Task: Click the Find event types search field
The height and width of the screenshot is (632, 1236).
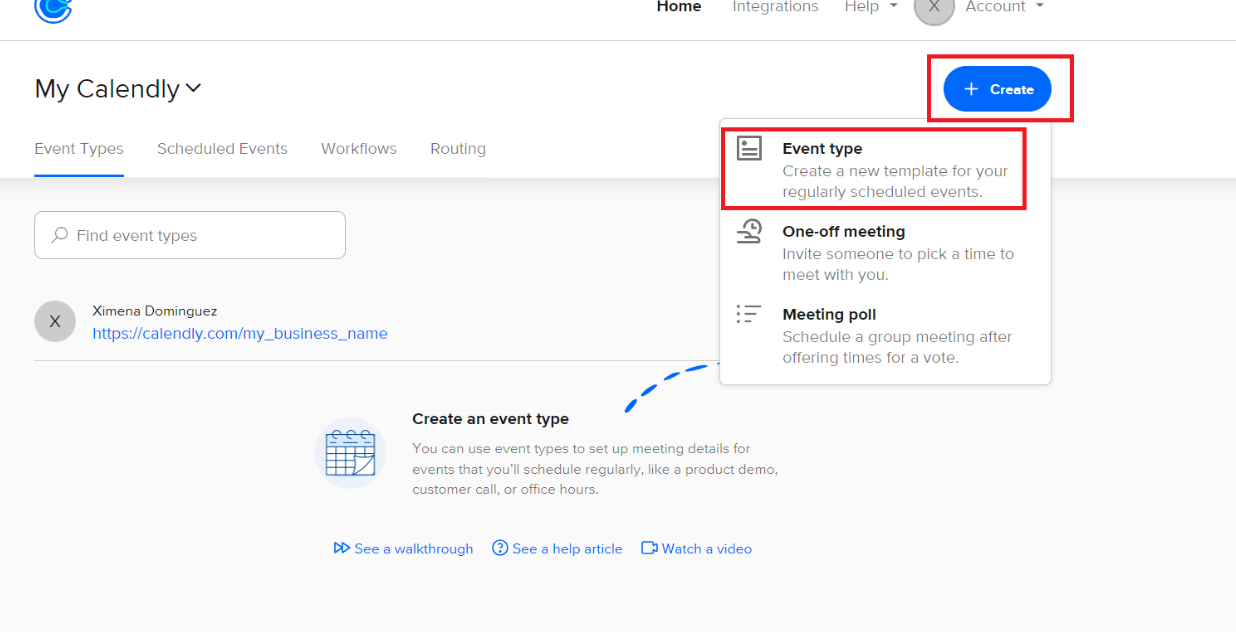Action: tap(200, 235)
